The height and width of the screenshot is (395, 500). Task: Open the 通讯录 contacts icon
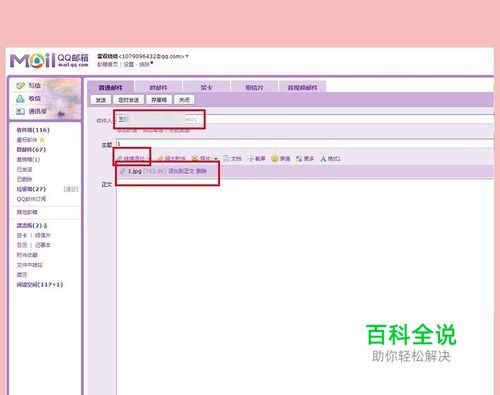(20, 111)
